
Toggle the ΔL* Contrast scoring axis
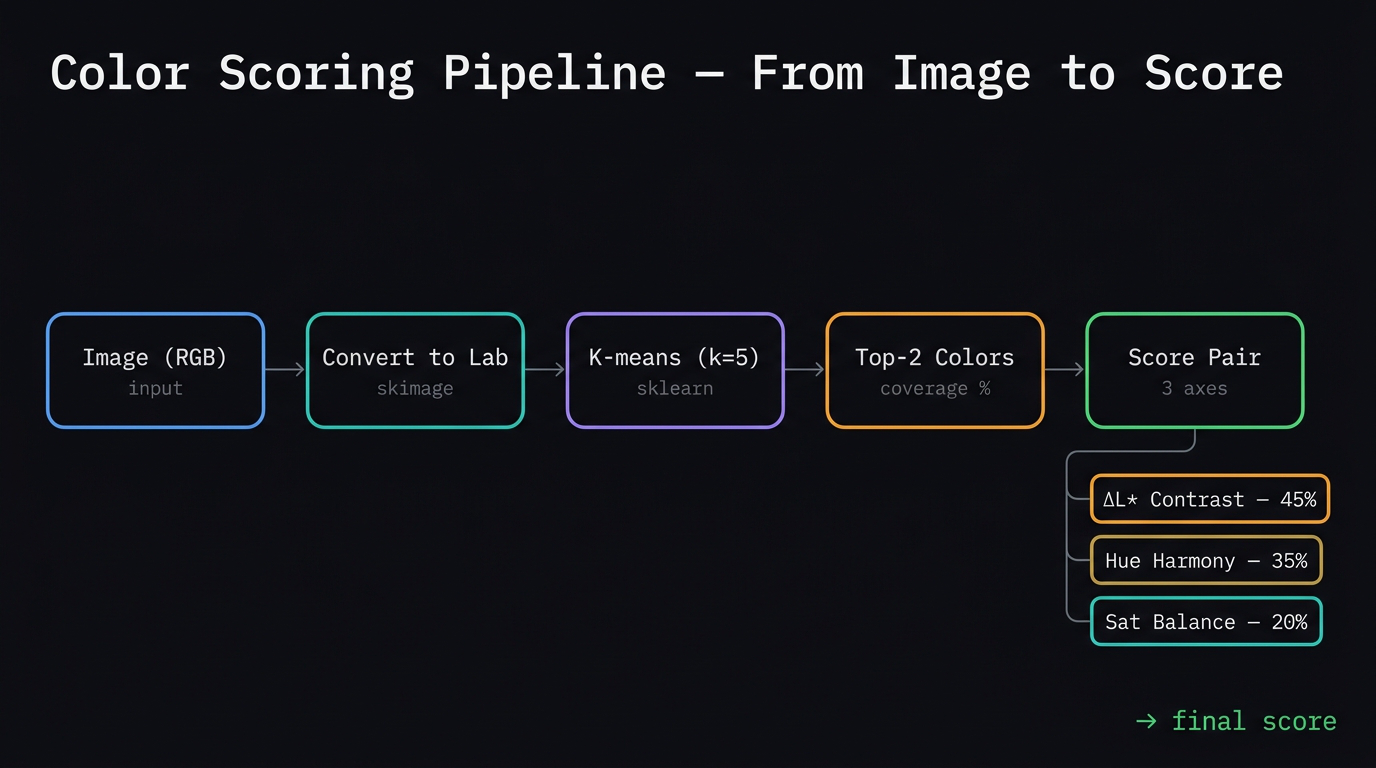point(1209,499)
